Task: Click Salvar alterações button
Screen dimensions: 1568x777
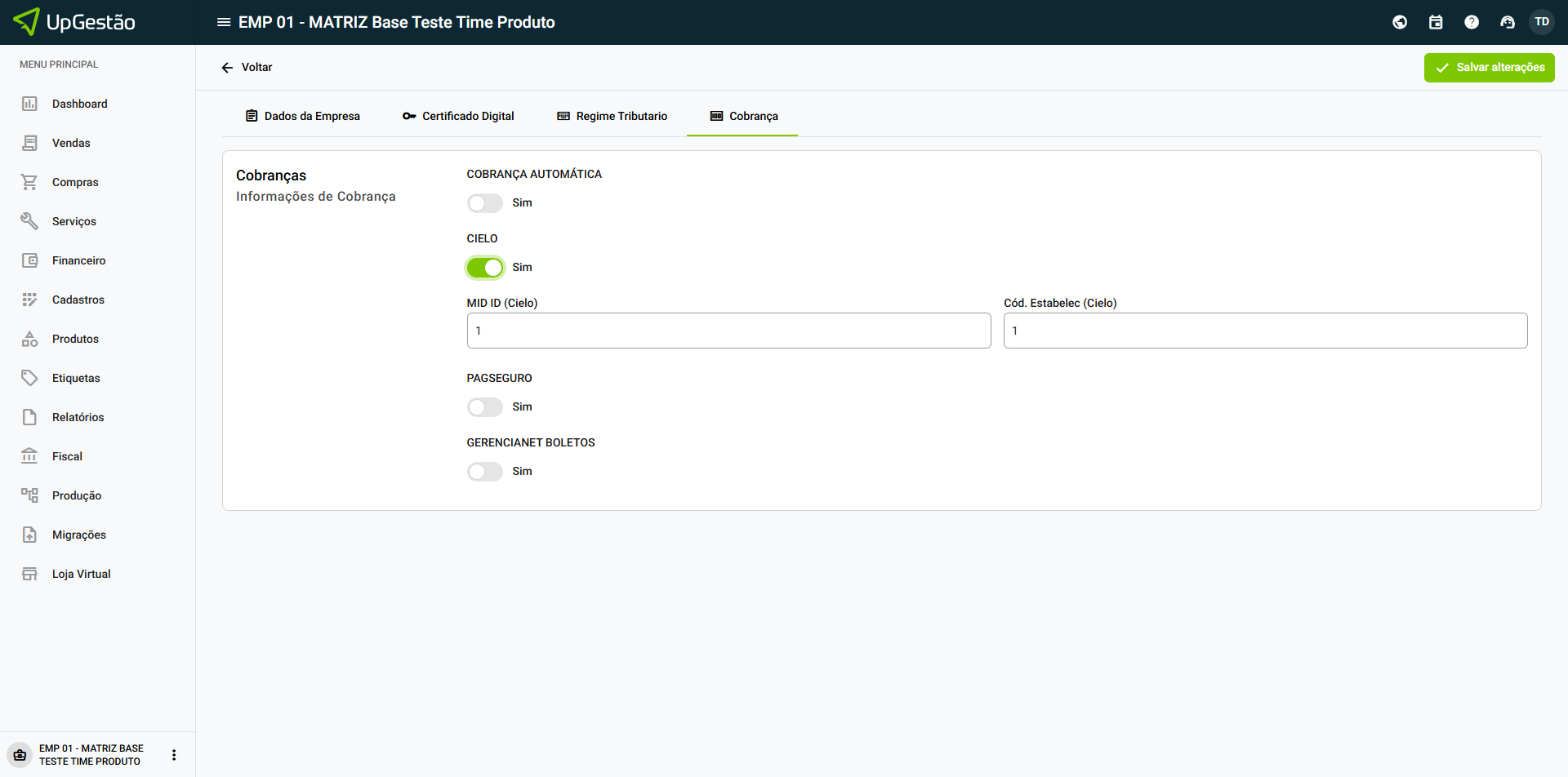Action: (x=1489, y=68)
